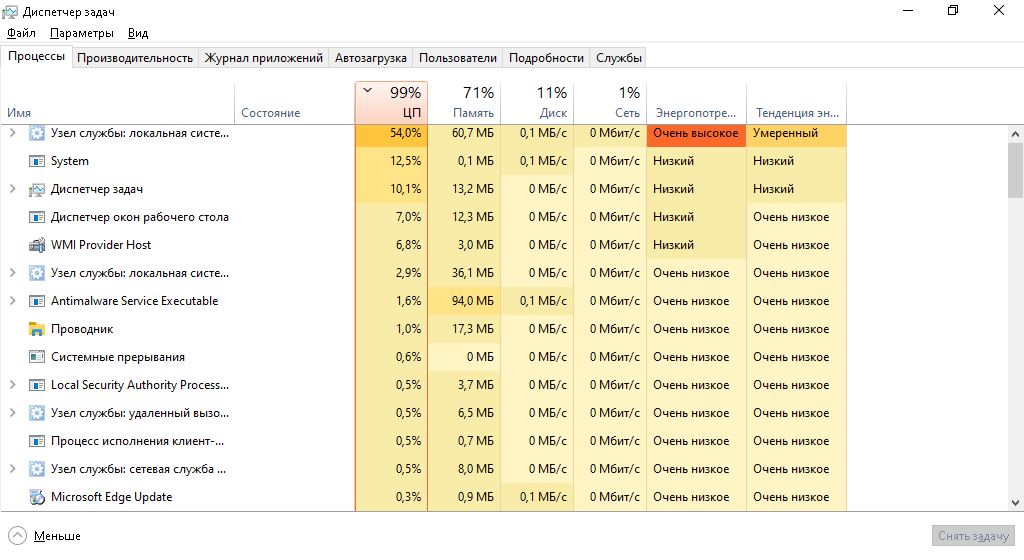The image size is (1024, 560).
Task: Click the Task Manager title bar icon
Action: [10, 12]
